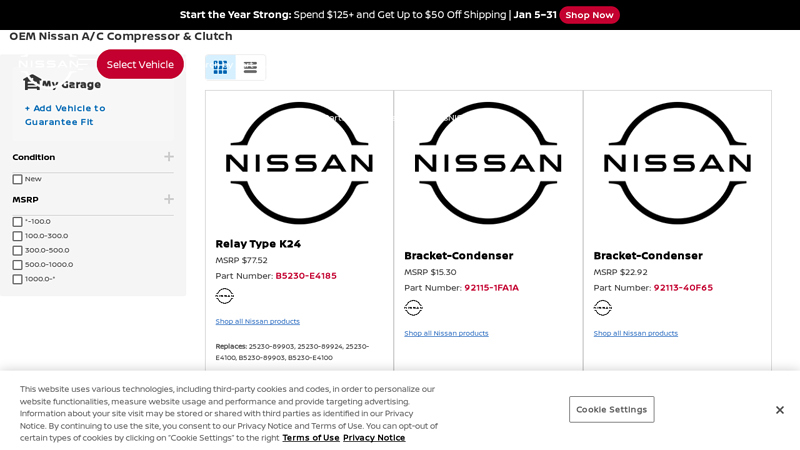Viewport: 800px width, 450px height.
Task: Open the Relay Type K24 product image
Action: pyautogui.click(x=299, y=163)
